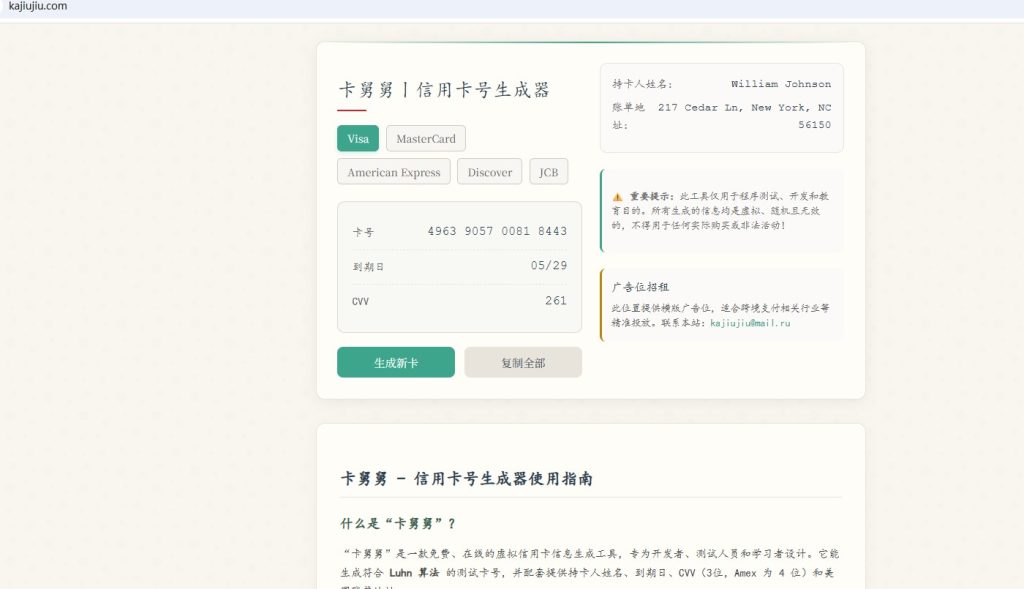Click the warning triangle icon
The width and height of the screenshot is (1024, 589).
coord(617,197)
